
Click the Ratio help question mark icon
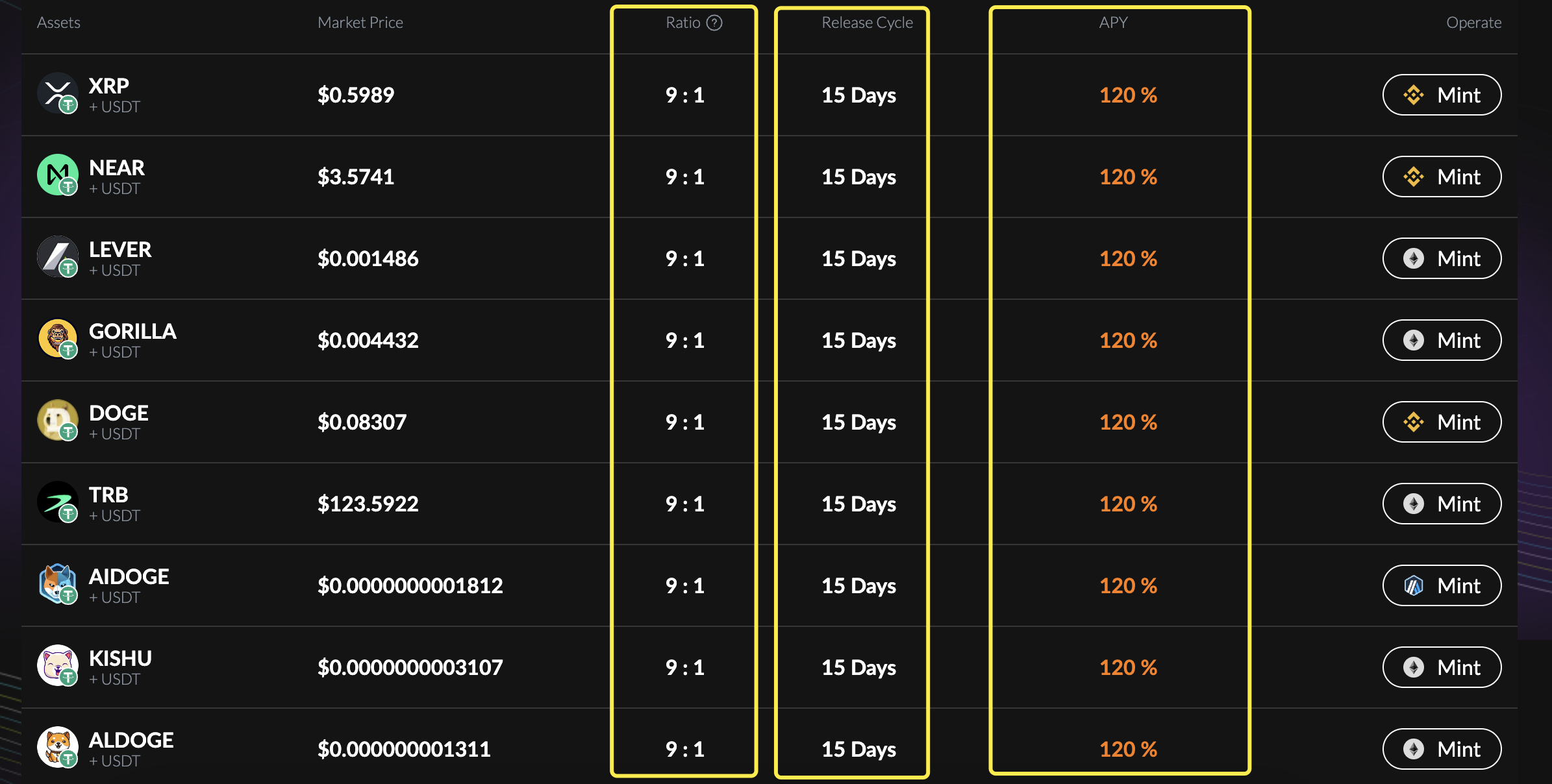[714, 23]
